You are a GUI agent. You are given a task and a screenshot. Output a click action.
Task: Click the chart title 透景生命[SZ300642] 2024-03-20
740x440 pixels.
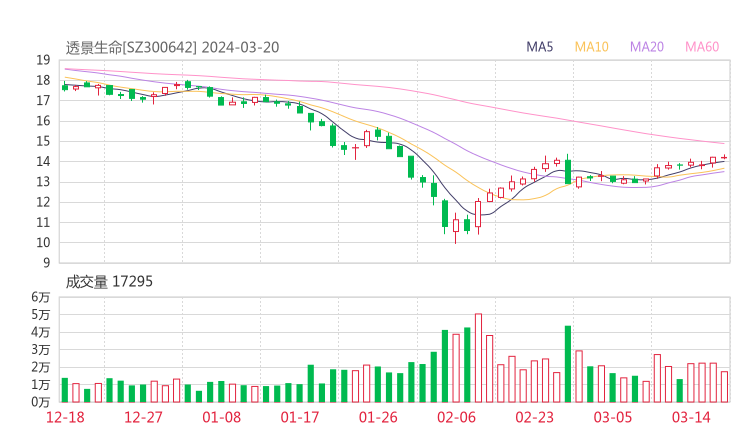pos(172,47)
